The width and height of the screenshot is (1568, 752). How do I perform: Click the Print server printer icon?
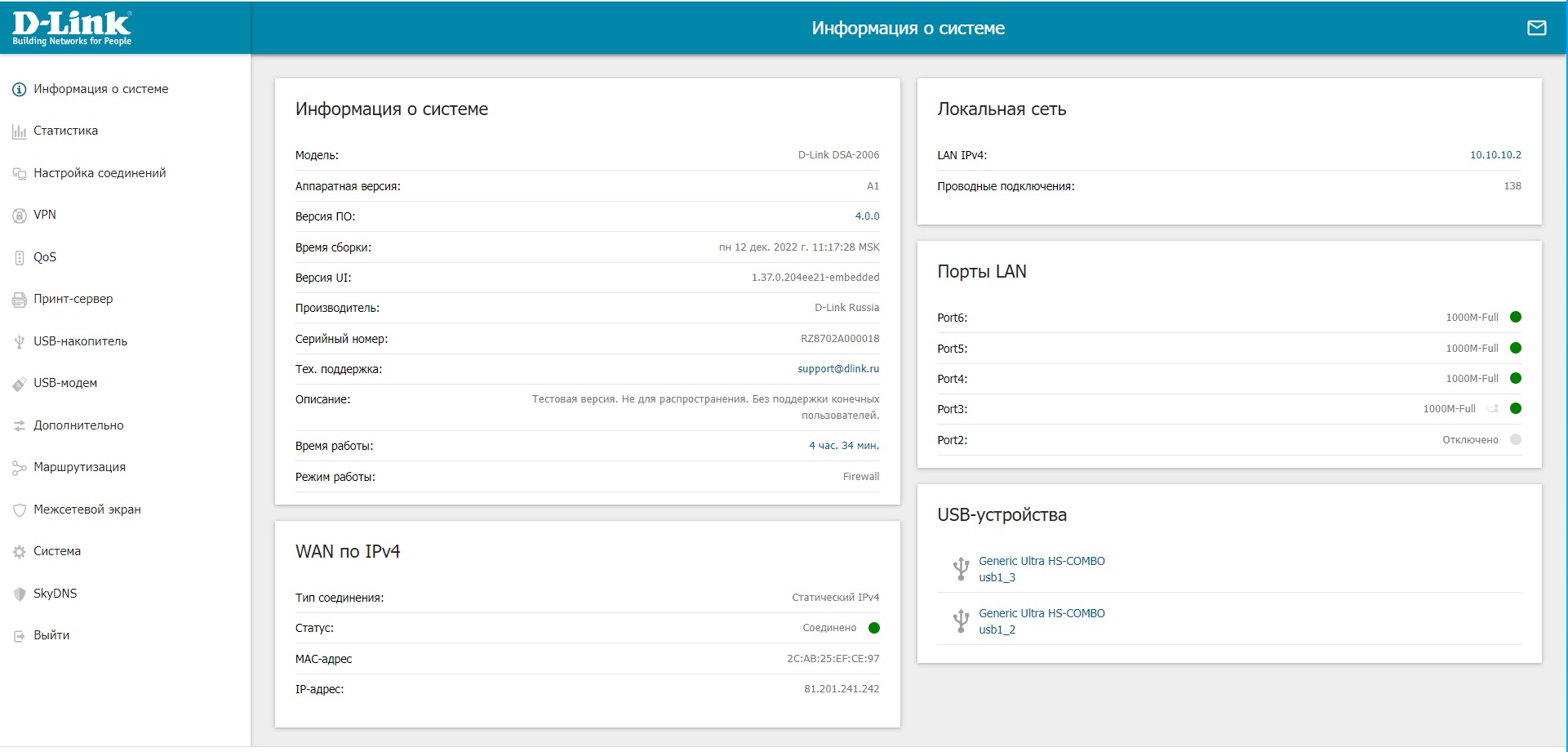pos(20,300)
